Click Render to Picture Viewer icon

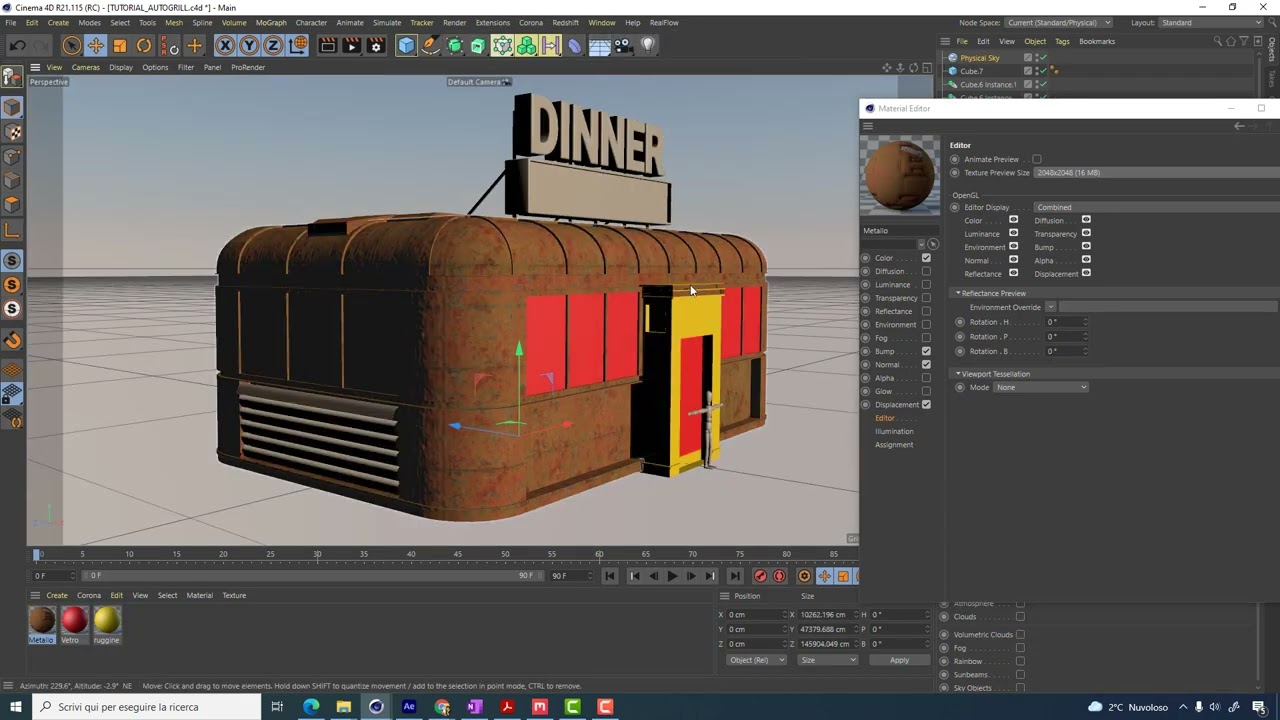tap(351, 45)
